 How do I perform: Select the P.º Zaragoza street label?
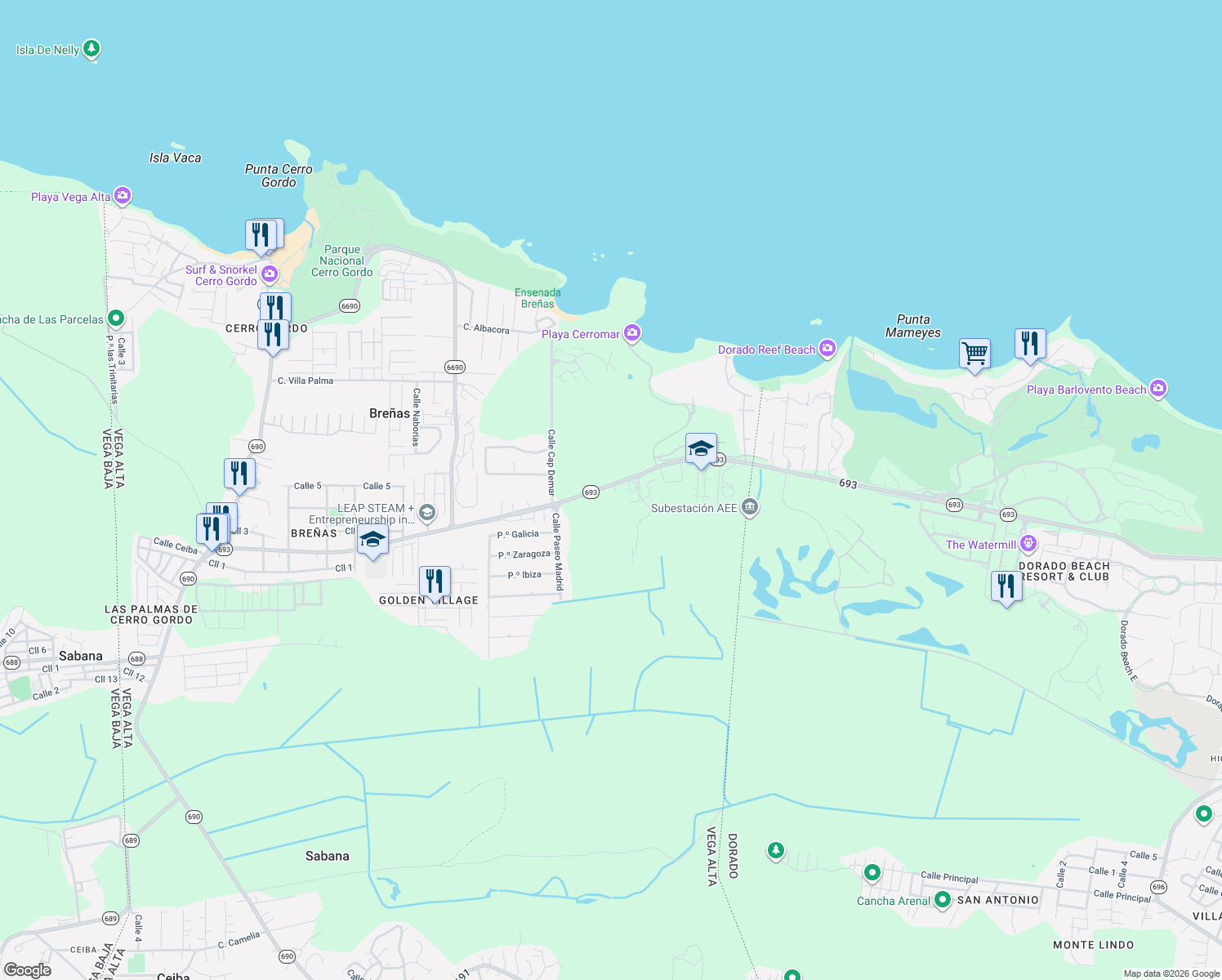click(524, 555)
